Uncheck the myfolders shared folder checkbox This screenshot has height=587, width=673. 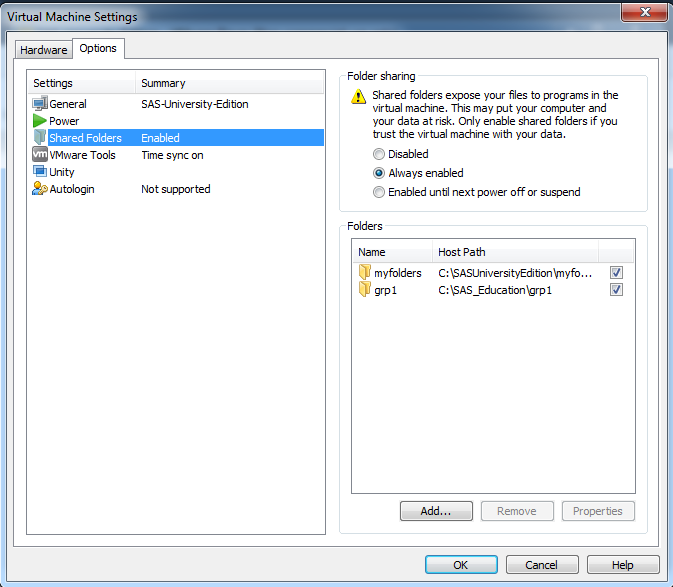(616, 272)
